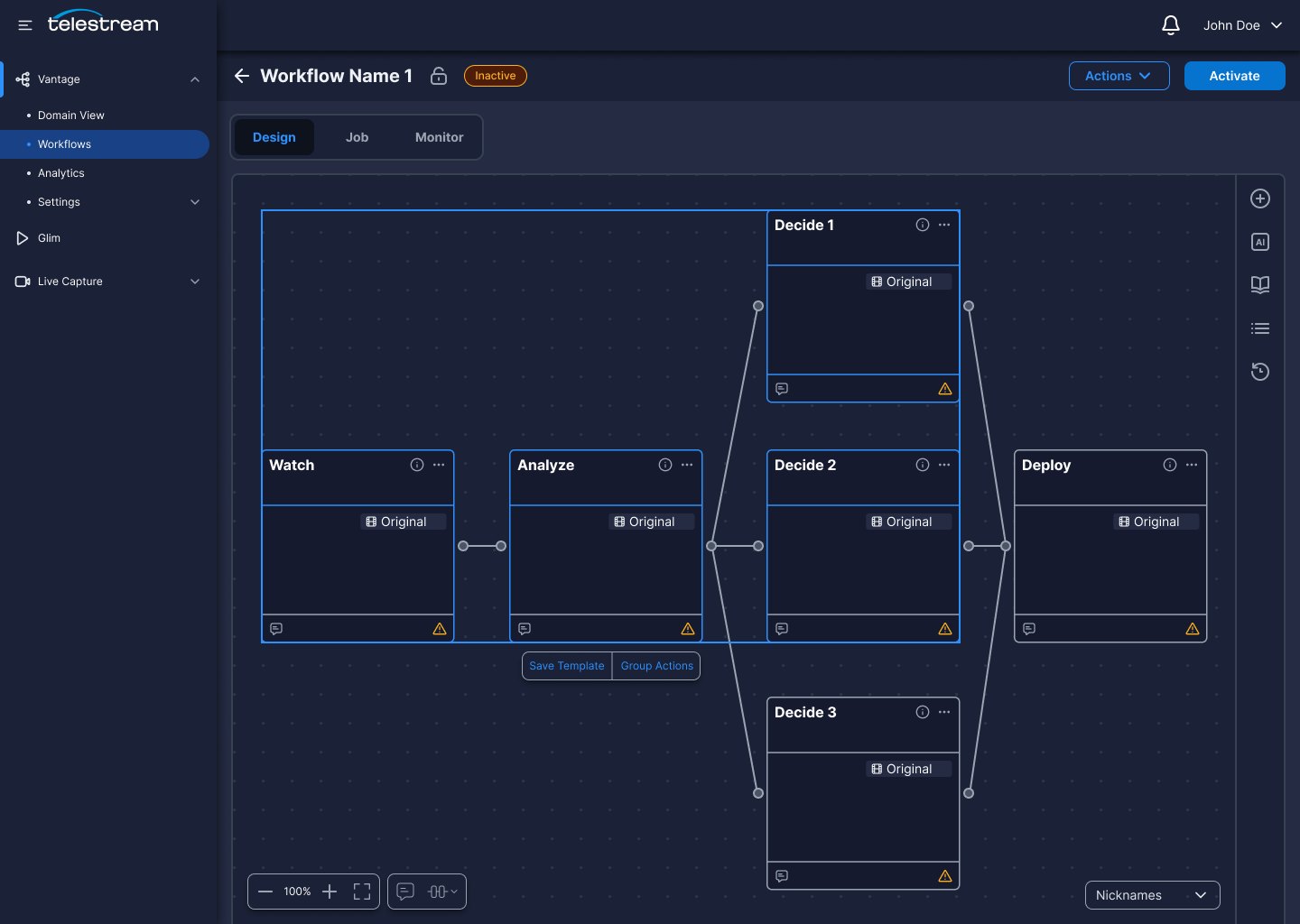Click the warning icon on Watch node

tap(440, 629)
